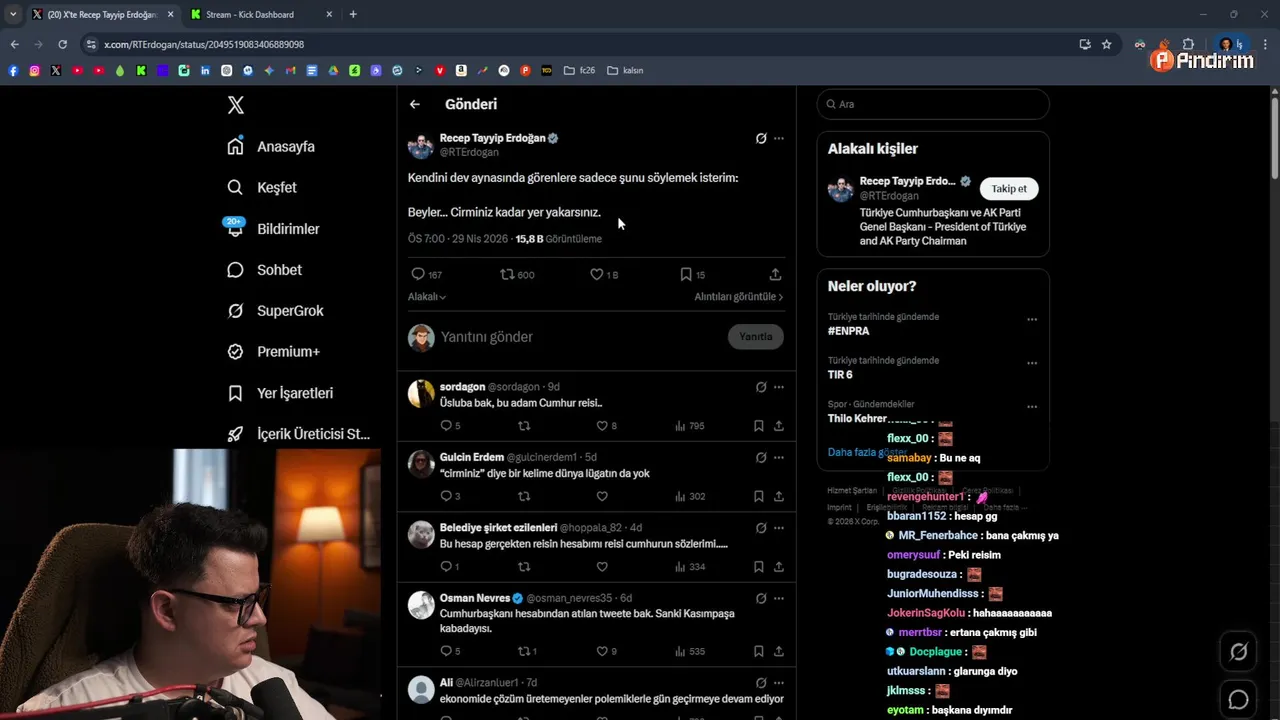Screen dimensions: 1280x720
Task: Open Keşfet in sidebar
Action: click(x=262, y=187)
